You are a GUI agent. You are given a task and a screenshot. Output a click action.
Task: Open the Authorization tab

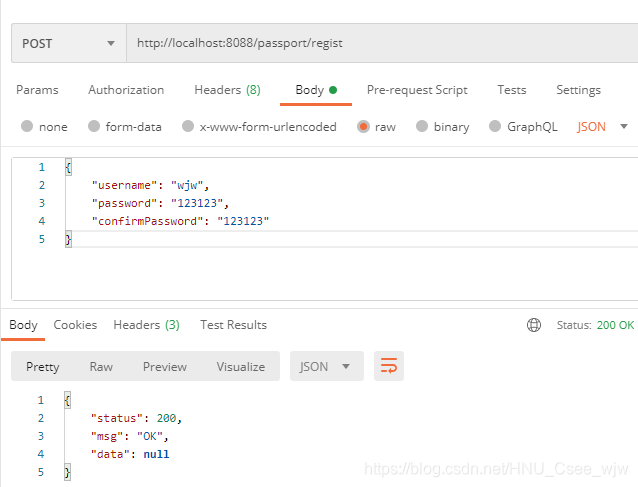point(126,90)
